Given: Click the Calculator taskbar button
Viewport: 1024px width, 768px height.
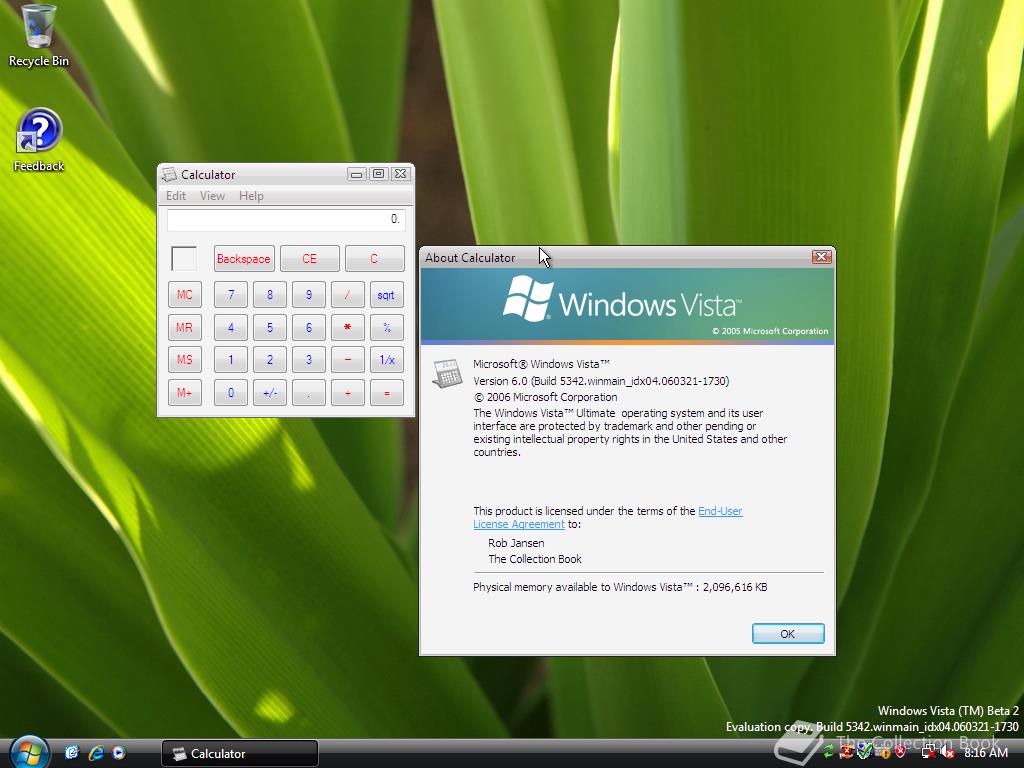Looking at the screenshot, I should 240,754.
